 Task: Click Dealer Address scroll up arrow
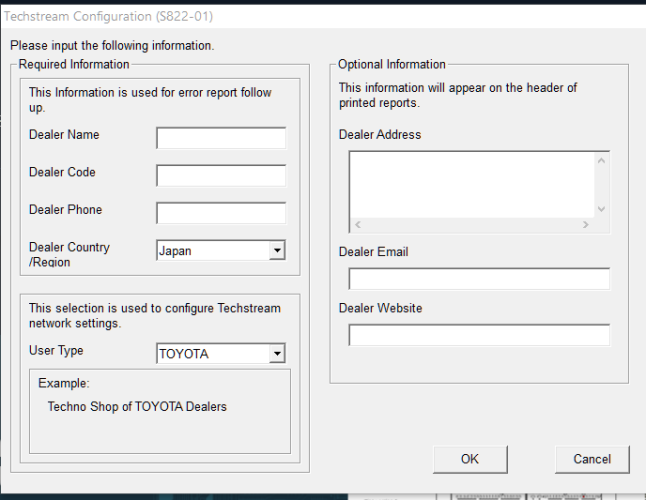[x=602, y=161]
